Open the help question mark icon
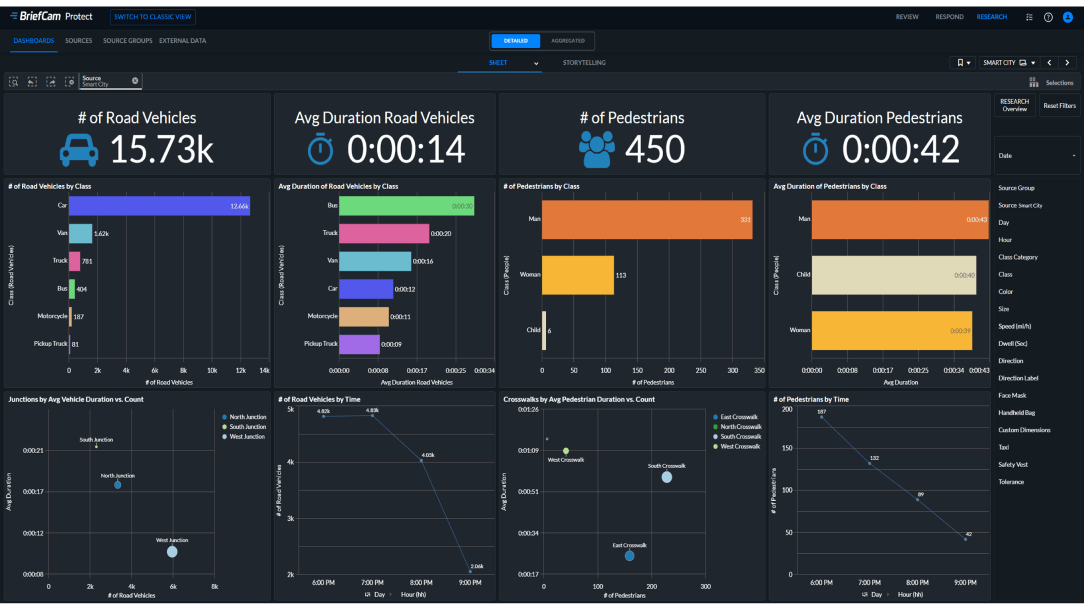Image resolution: width=1084 pixels, height=610 pixels. coord(1048,17)
